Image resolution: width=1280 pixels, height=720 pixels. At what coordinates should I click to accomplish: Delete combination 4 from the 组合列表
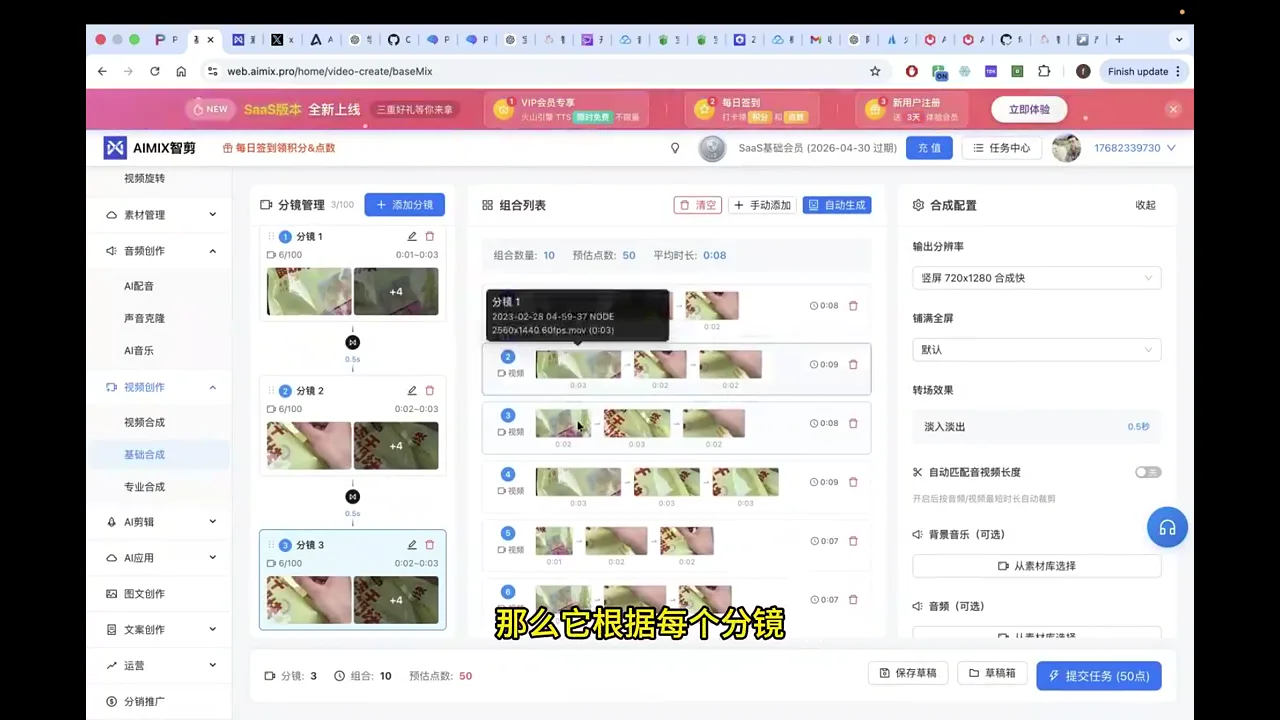click(853, 482)
